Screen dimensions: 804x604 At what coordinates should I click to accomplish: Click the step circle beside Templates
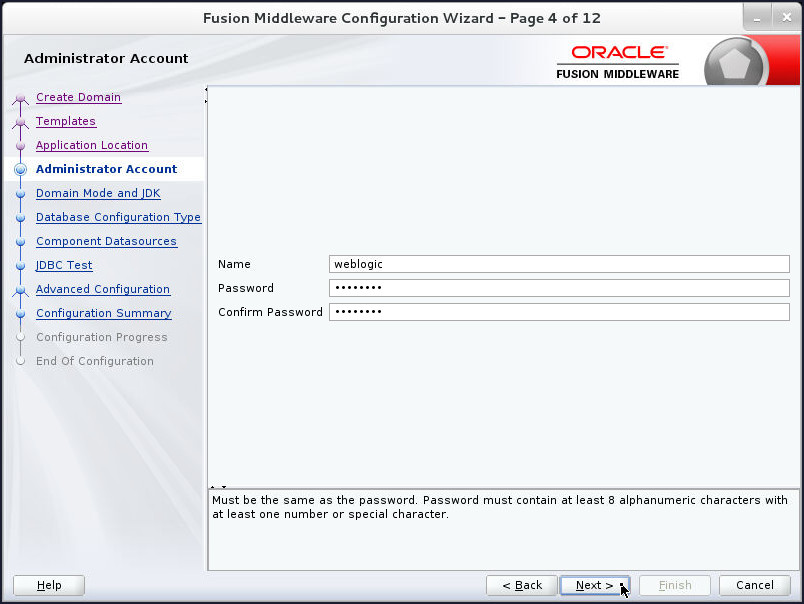[21, 121]
